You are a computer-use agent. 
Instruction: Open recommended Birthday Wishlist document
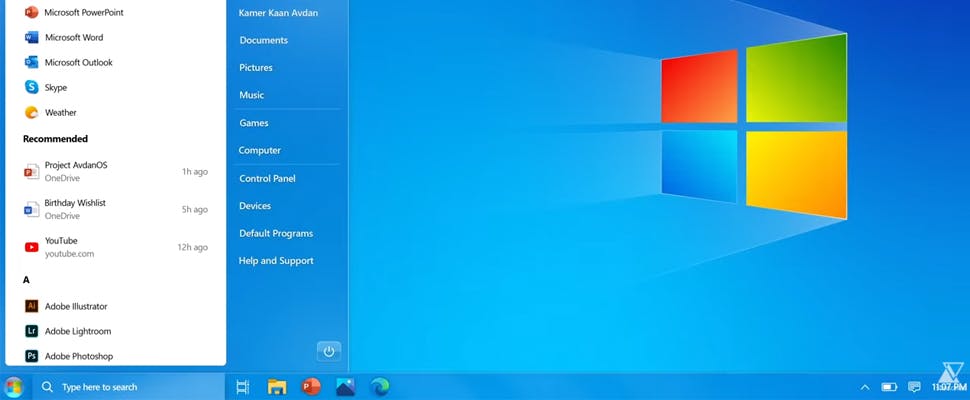point(116,209)
